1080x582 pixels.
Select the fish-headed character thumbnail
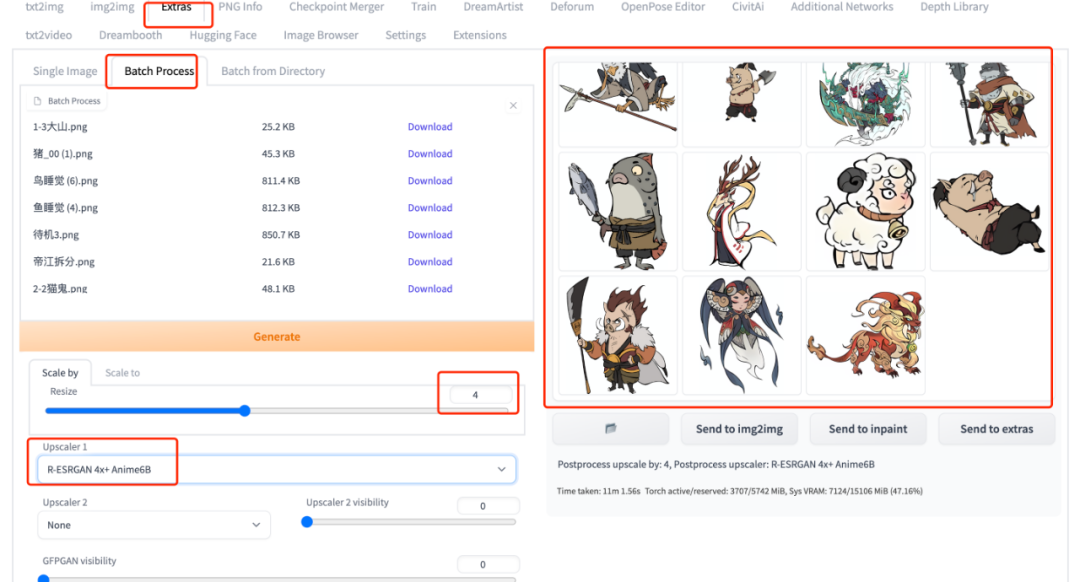coord(618,211)
